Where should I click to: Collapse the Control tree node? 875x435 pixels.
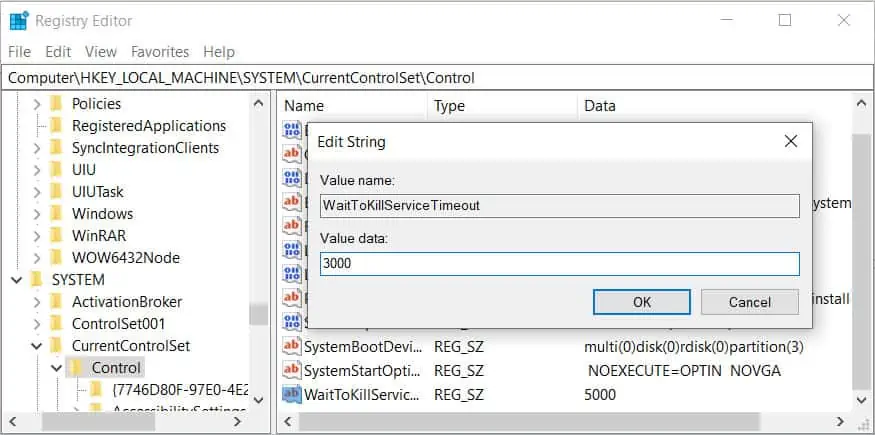(x=57, y=368)
